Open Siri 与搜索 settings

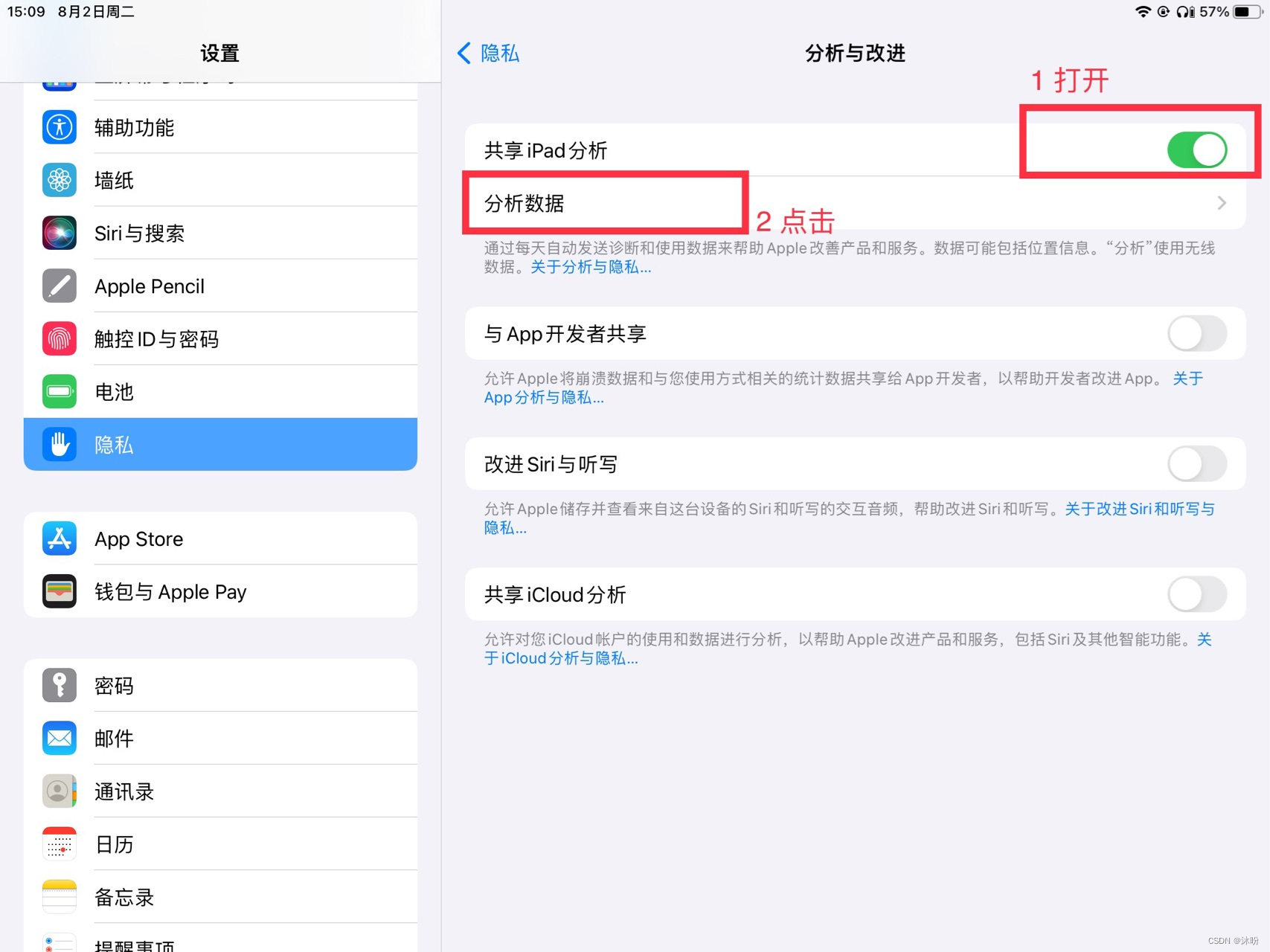tap(220, 233)
